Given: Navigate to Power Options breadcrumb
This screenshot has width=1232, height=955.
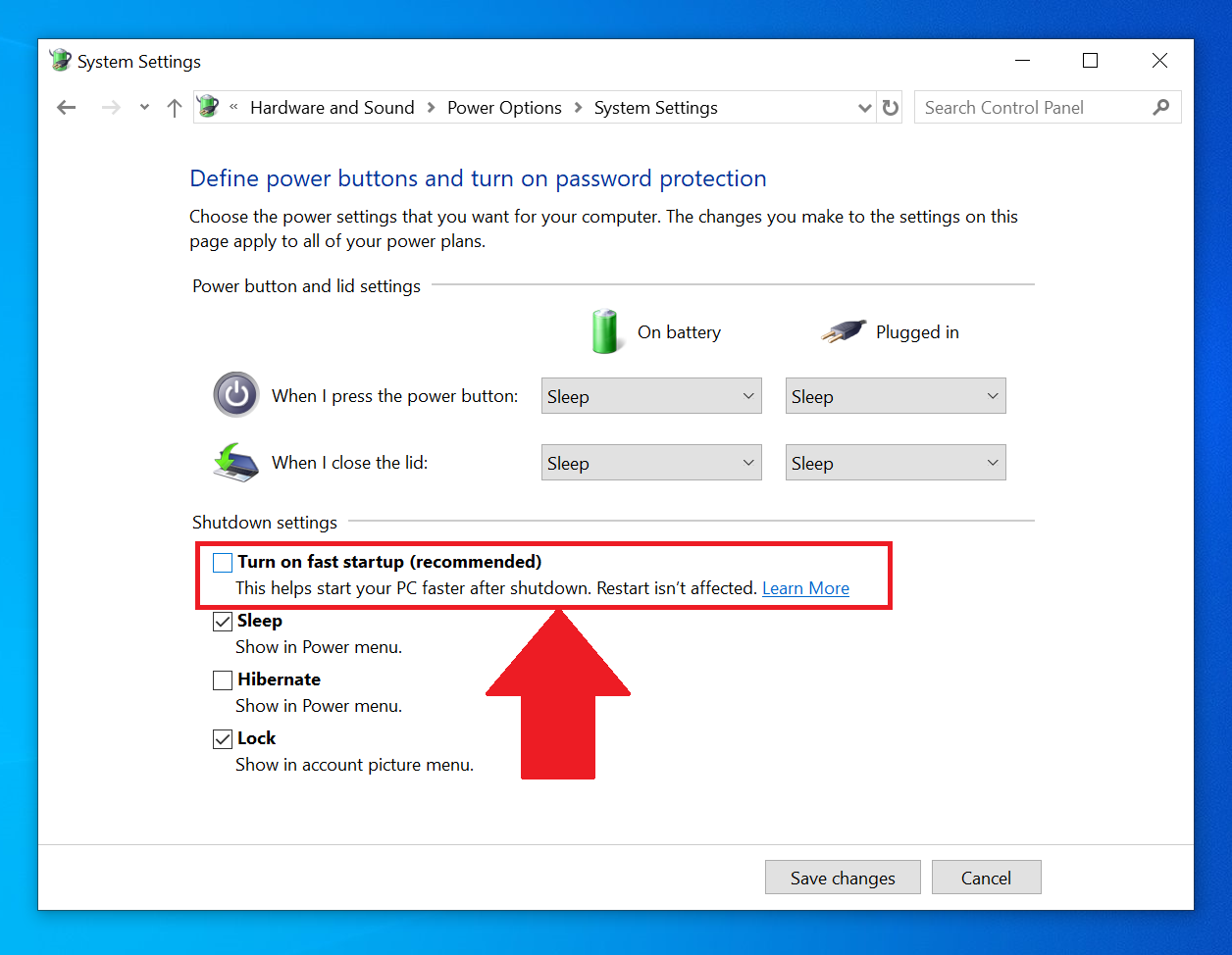Looking at the screenshot, I should pyautogui.click(x=504, y=107).
